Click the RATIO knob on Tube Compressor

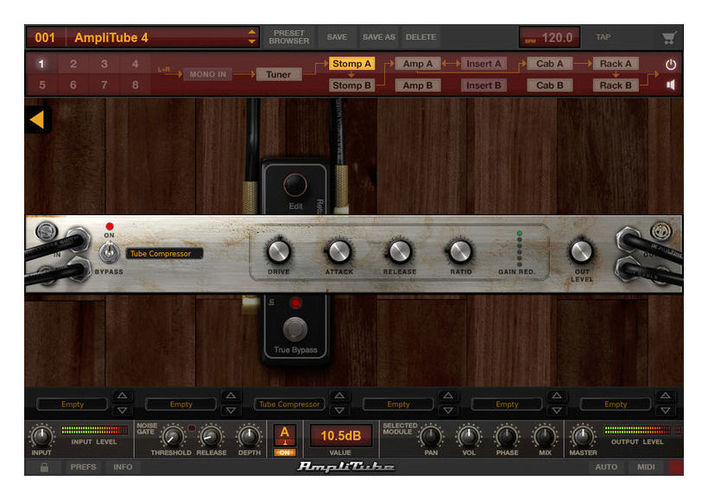coord(460,251)
